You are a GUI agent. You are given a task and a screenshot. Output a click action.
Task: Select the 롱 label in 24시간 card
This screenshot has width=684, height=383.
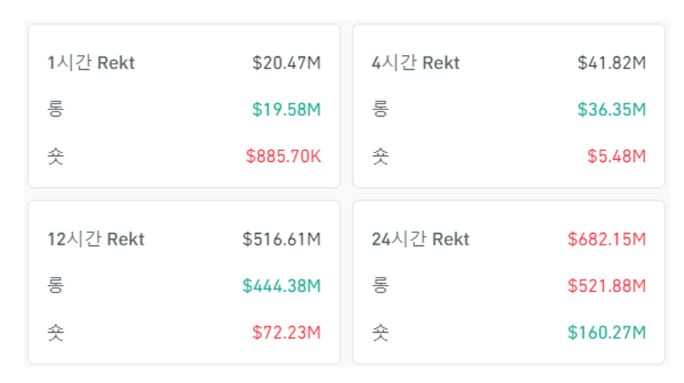click(x=380, y=285)
